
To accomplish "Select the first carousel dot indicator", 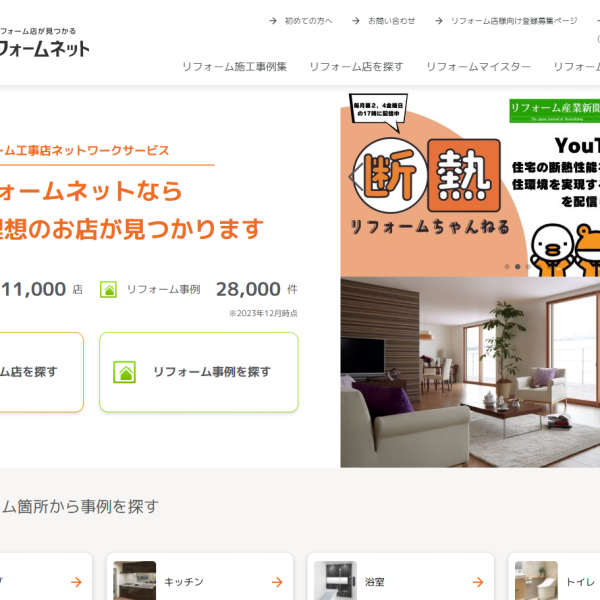I will (x=507, y=267).
